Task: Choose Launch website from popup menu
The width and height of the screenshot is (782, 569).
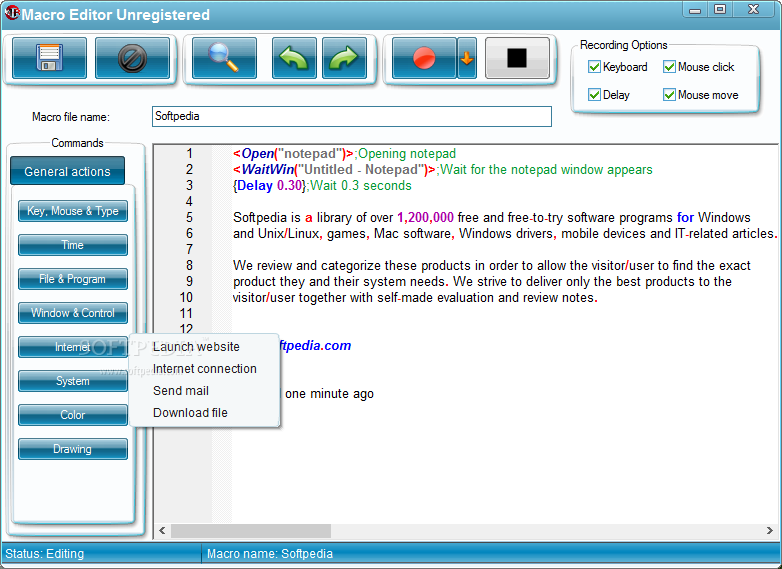Action: tap(196, 347)
